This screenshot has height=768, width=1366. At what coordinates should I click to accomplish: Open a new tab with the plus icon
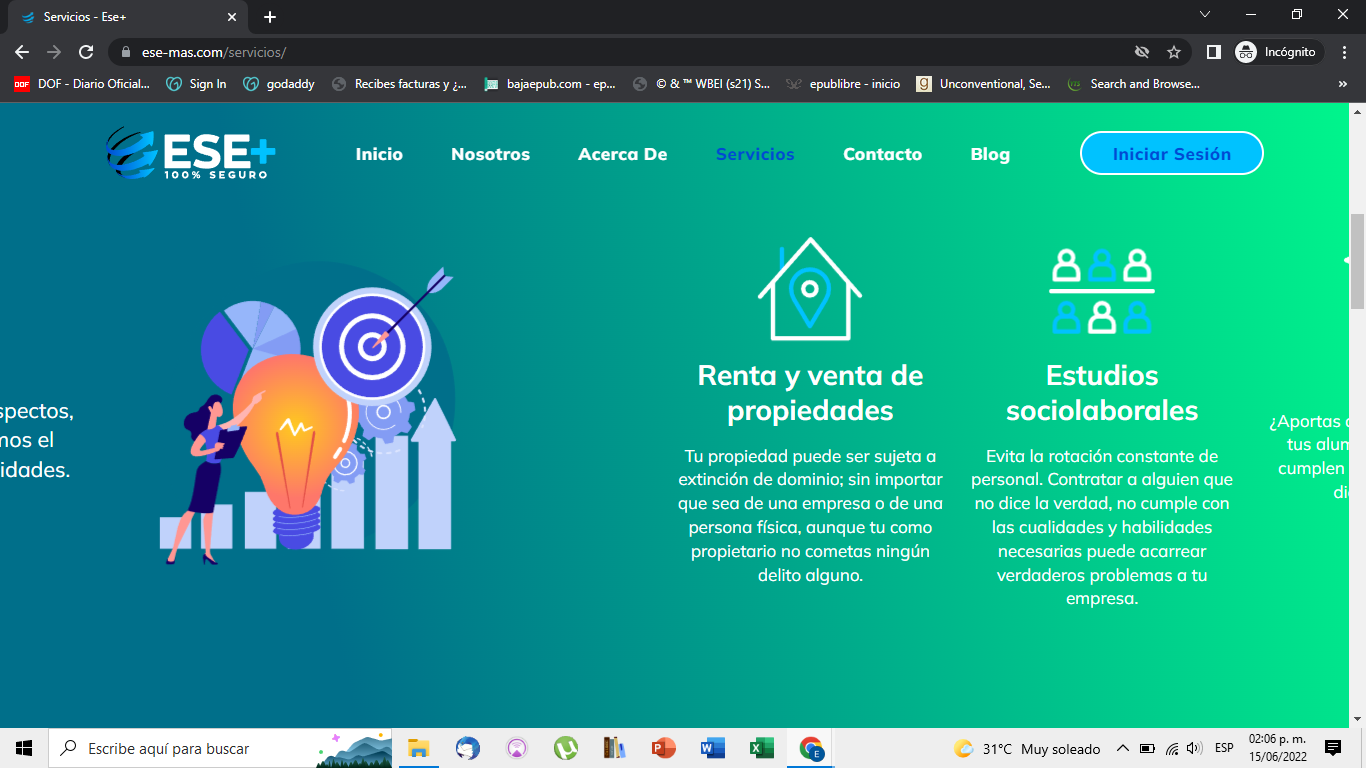(270, 17)
